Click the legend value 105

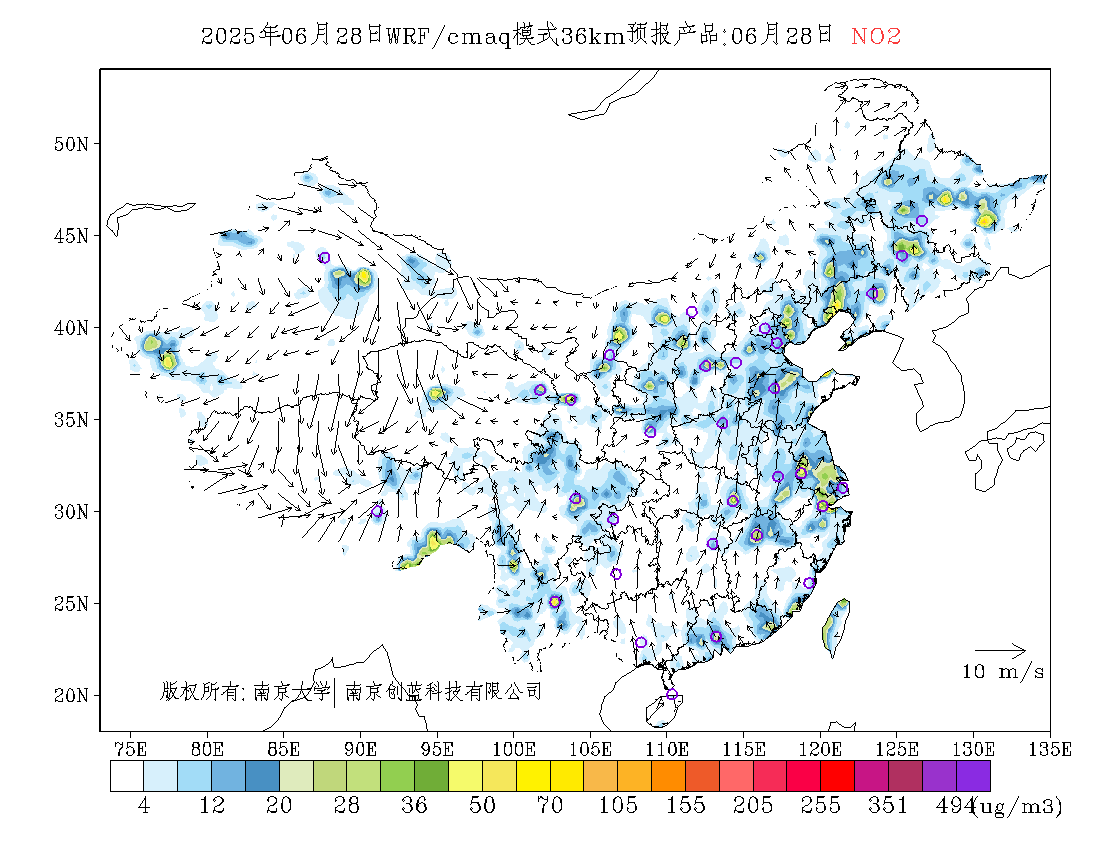[618, 805]
